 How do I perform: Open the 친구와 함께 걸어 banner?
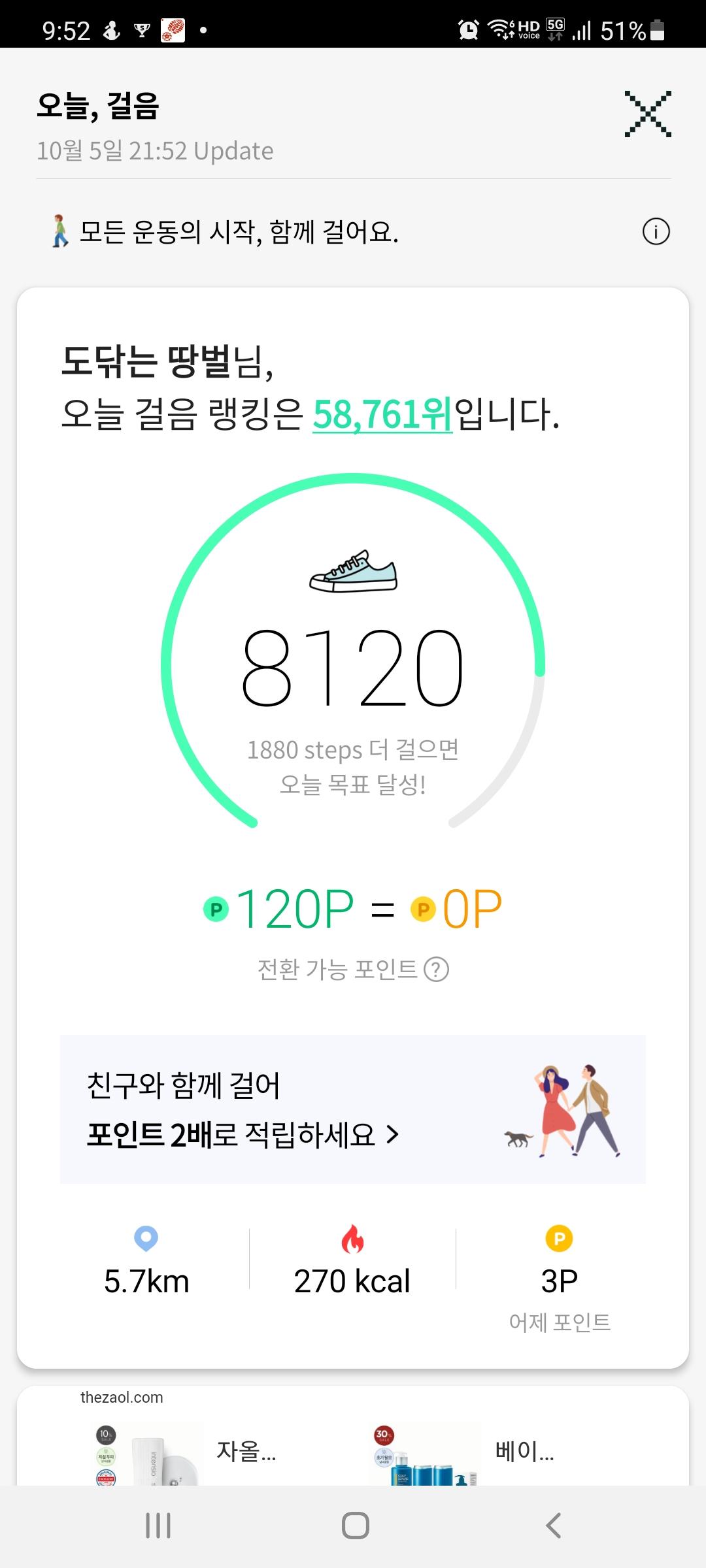coord(353,1109)
